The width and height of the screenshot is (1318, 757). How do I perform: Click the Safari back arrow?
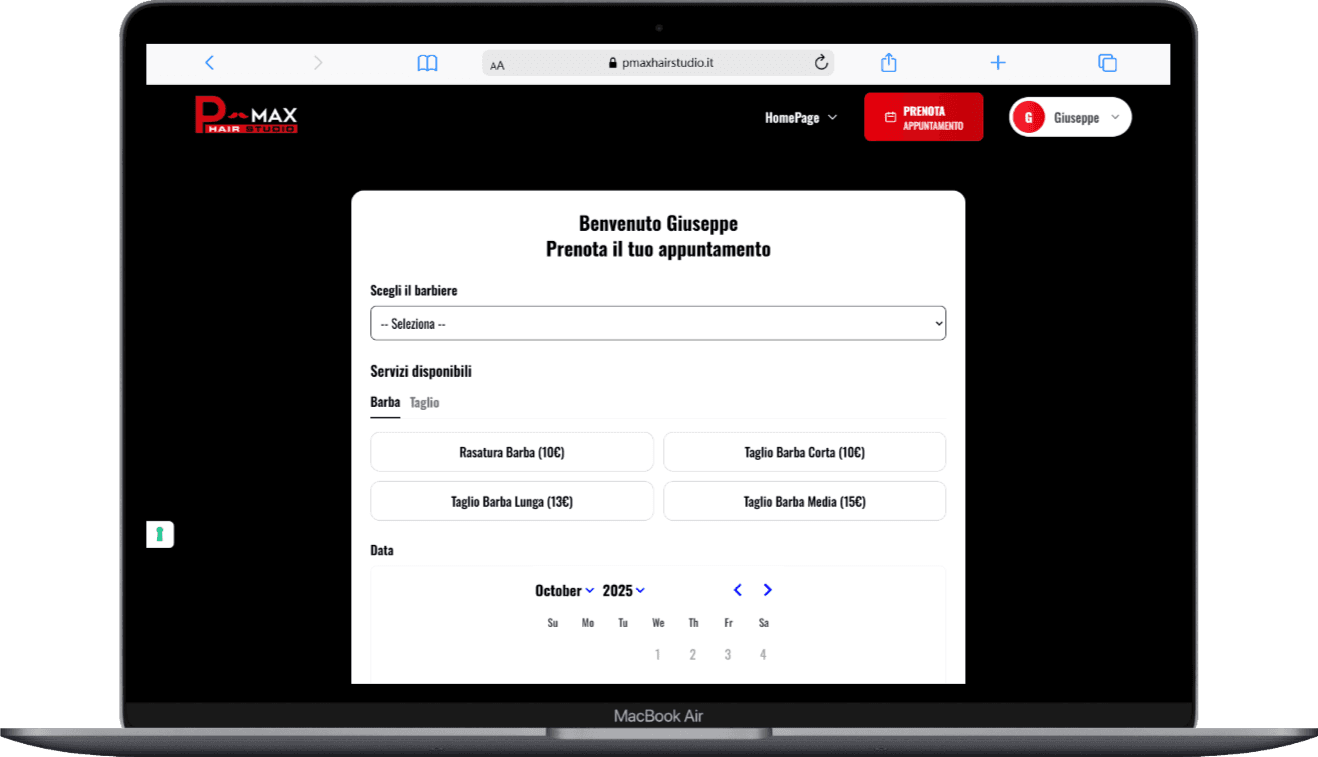[209, 63]
